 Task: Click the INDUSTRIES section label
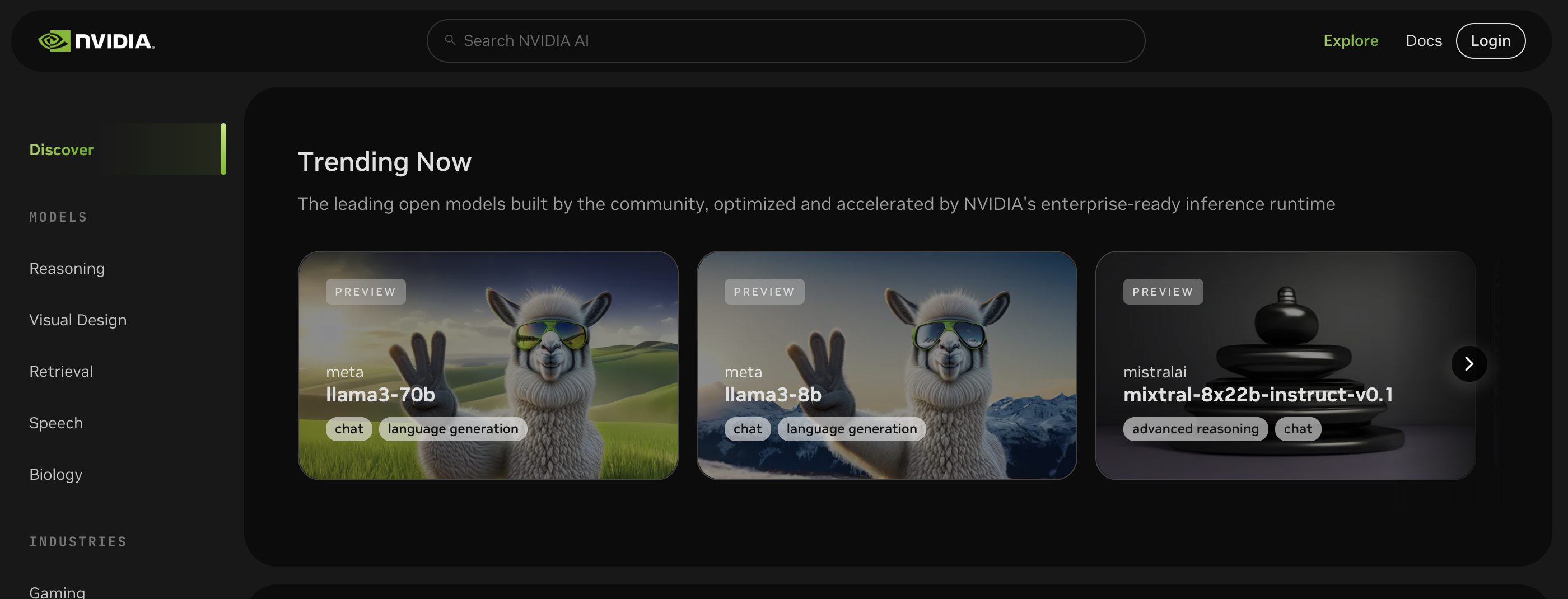point(78,541)
